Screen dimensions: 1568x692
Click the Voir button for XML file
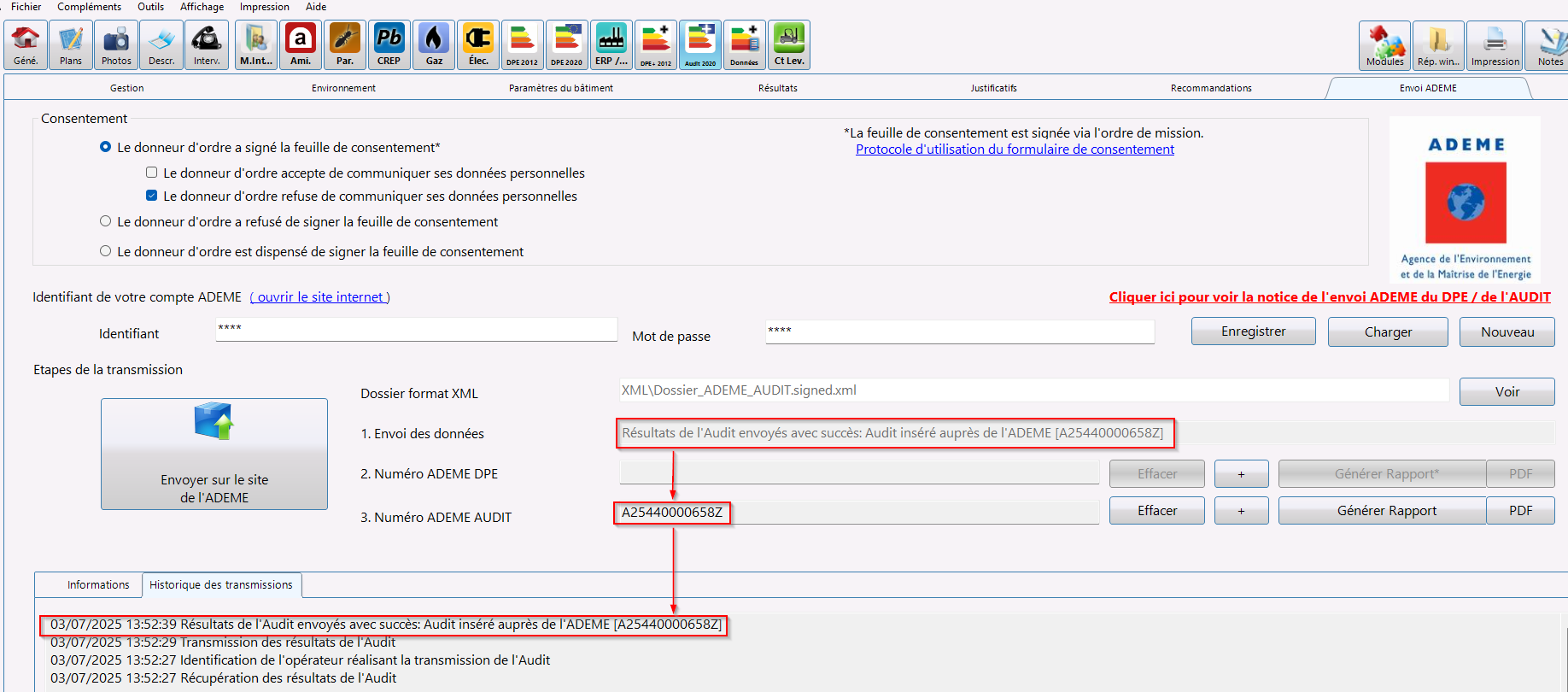tap(1507, 391)
